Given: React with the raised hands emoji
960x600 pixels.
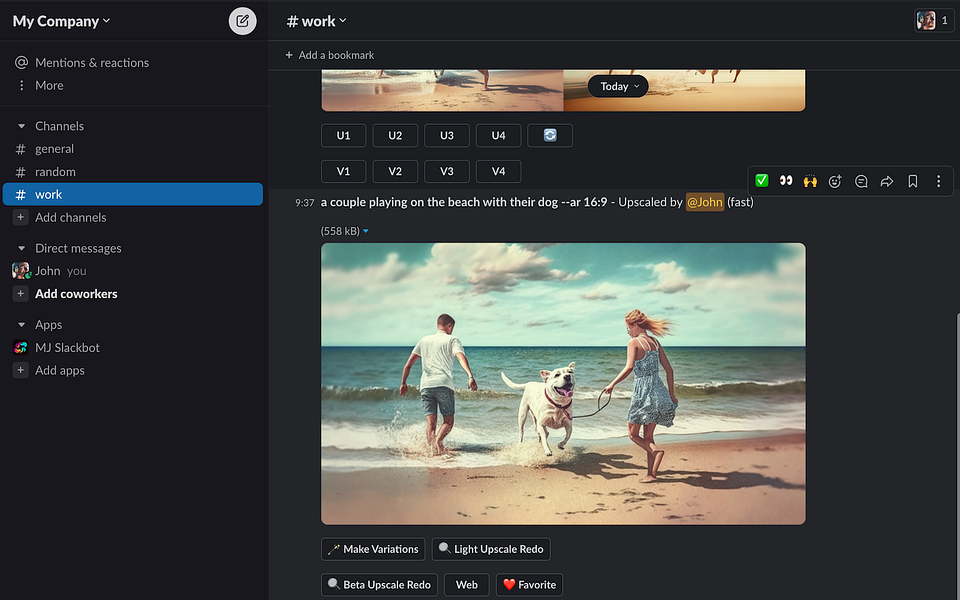Looking at the screenshot, I should [811, 181].
